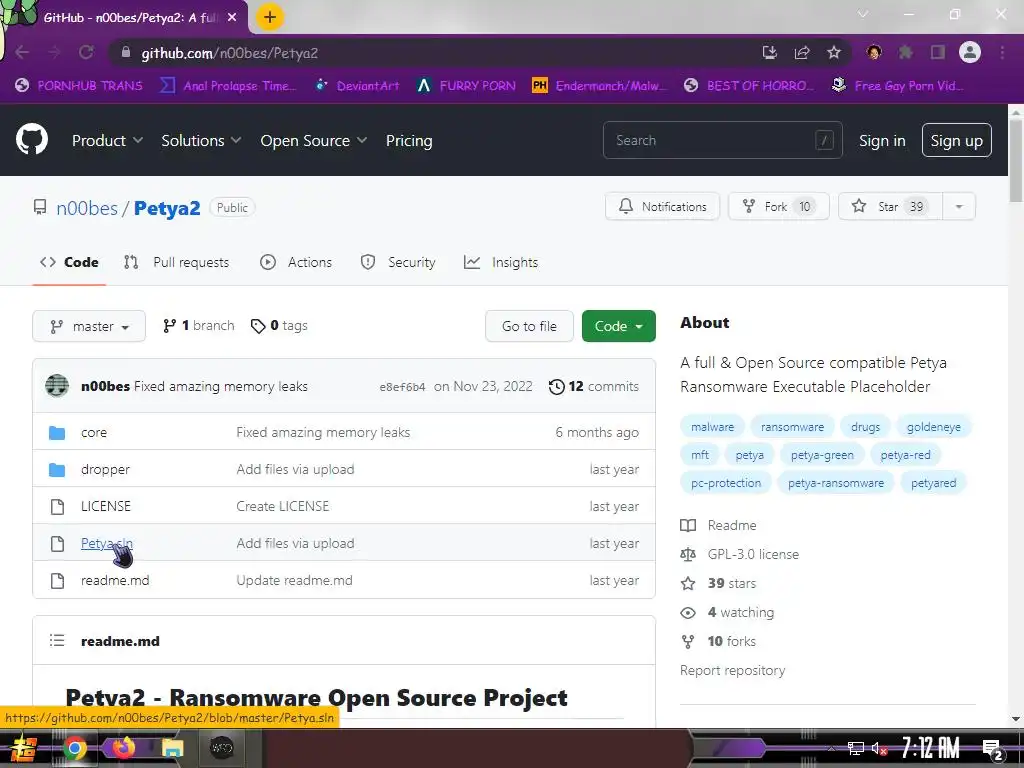Click Go to file button
The image size is (1024, 768).
pyautogui.click(x=529, y=326)
